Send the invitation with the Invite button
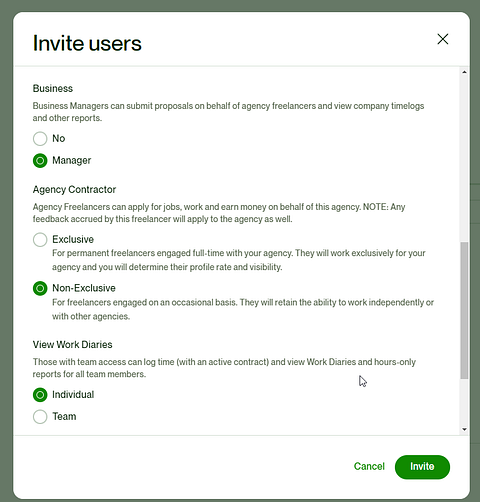Screen dimensions: 480x502 422,467
